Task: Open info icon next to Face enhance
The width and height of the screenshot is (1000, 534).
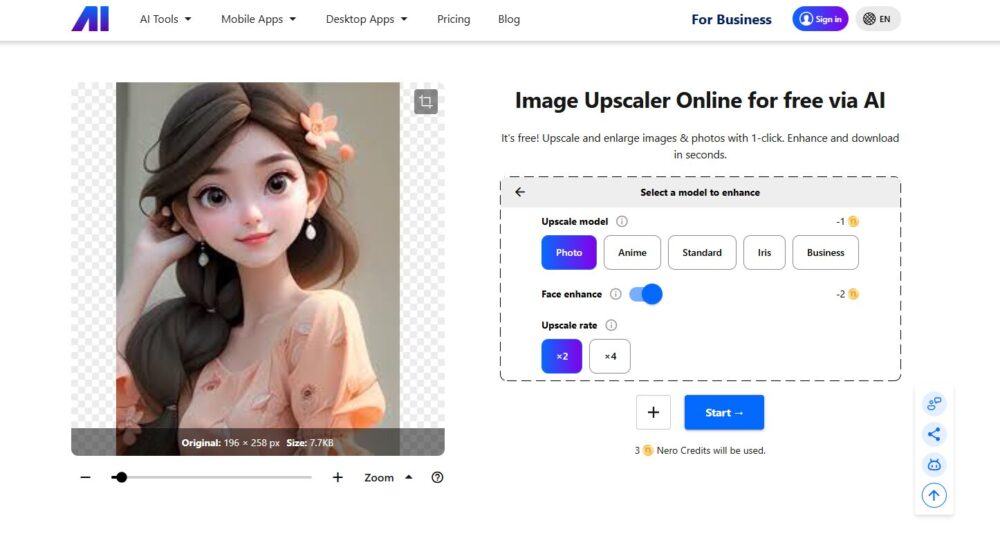Action: [615, 294]
